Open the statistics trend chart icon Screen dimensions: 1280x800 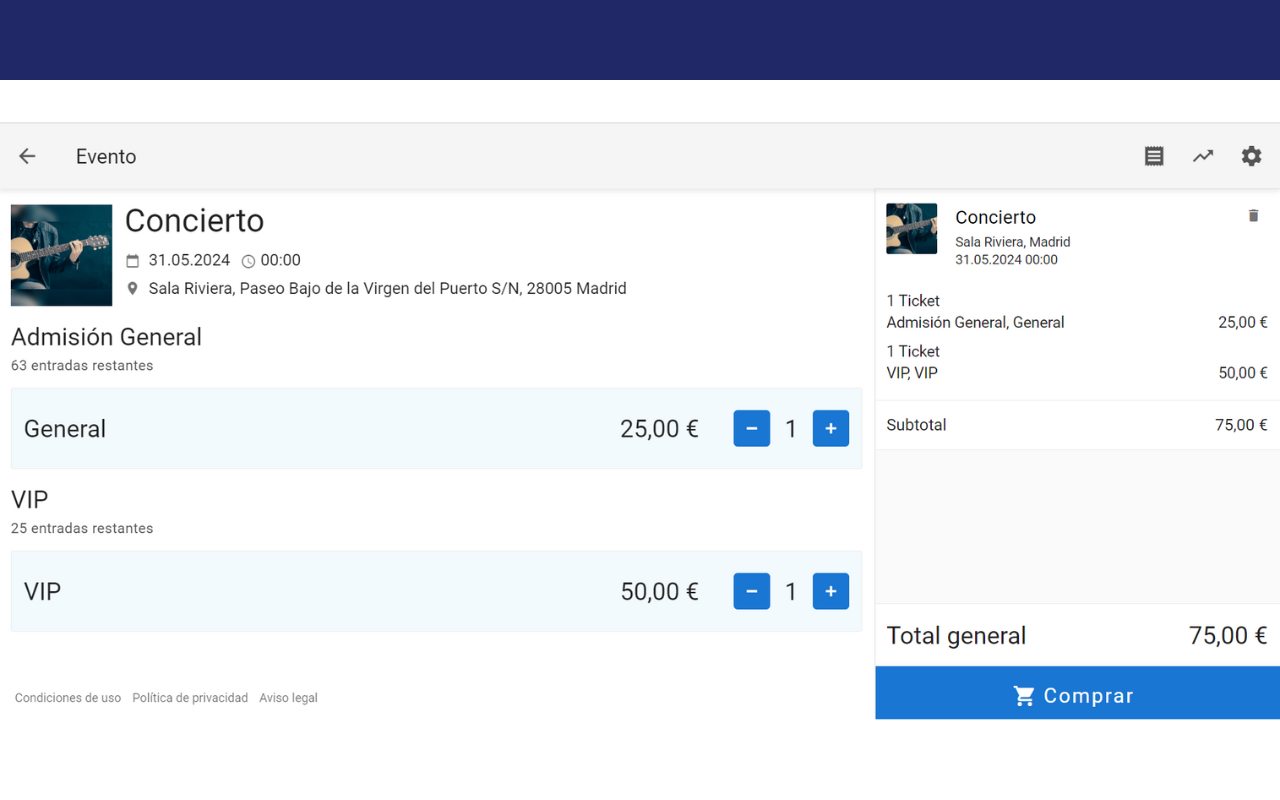[1203, 156]
